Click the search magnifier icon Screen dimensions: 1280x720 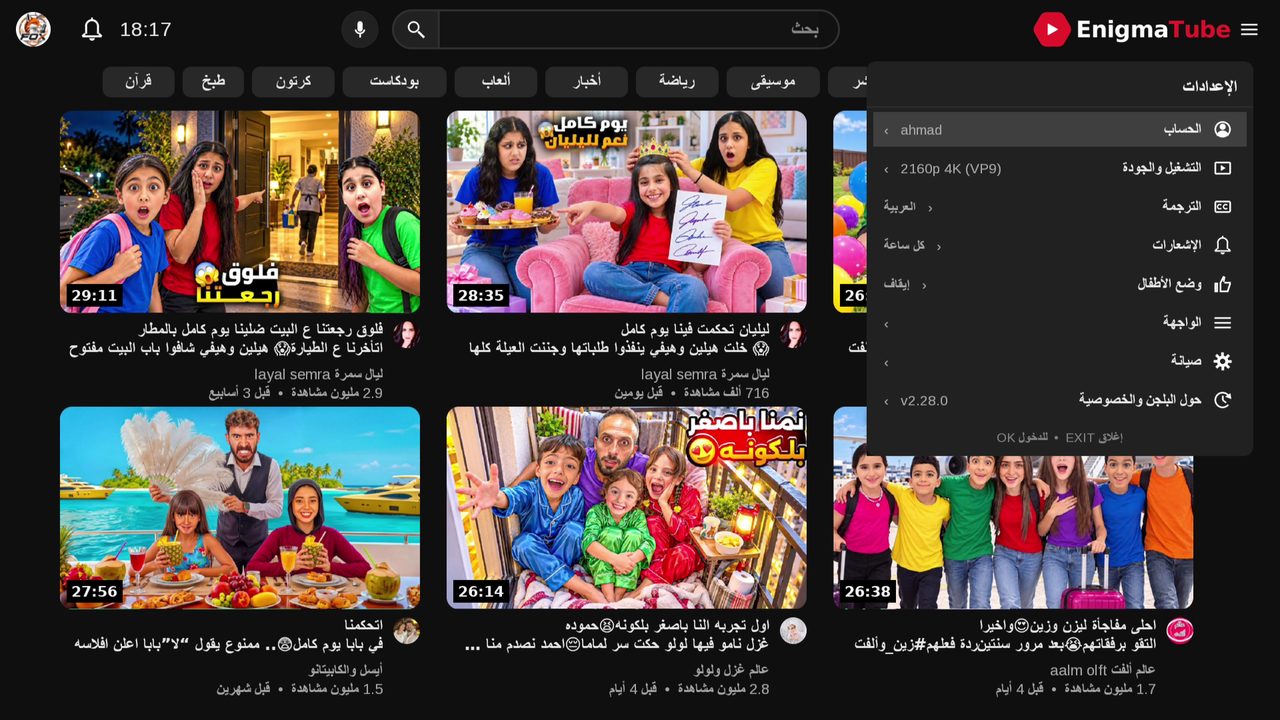(x=416, y=30)
